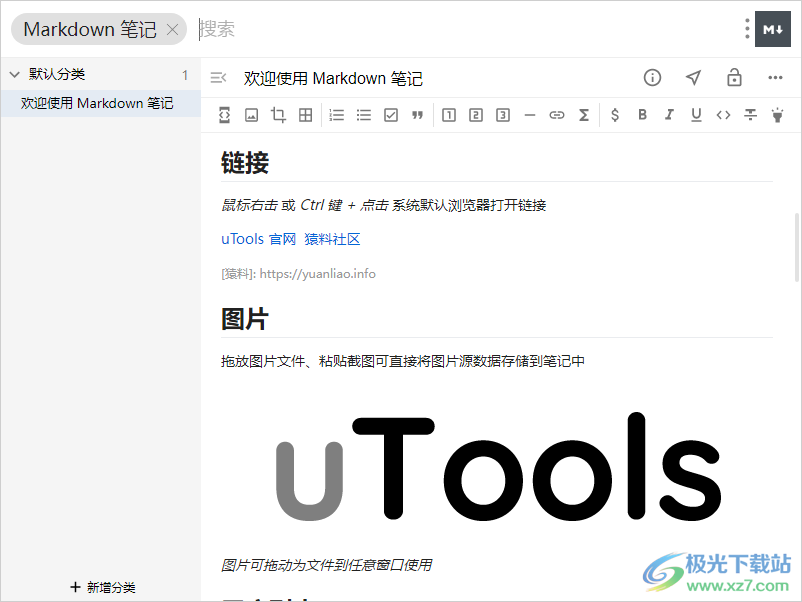
Task: Toggle the note lock icon
Action: point(734,77)
